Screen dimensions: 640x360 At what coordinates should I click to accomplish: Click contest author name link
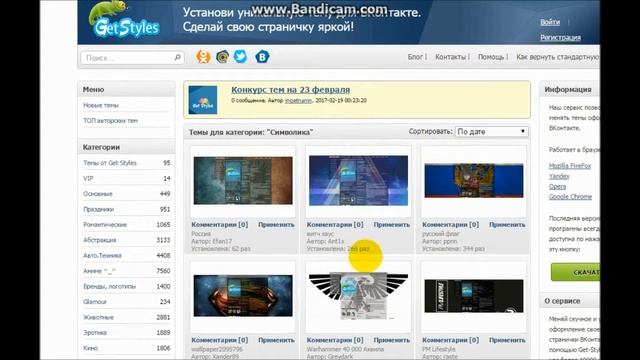point(298,100)
